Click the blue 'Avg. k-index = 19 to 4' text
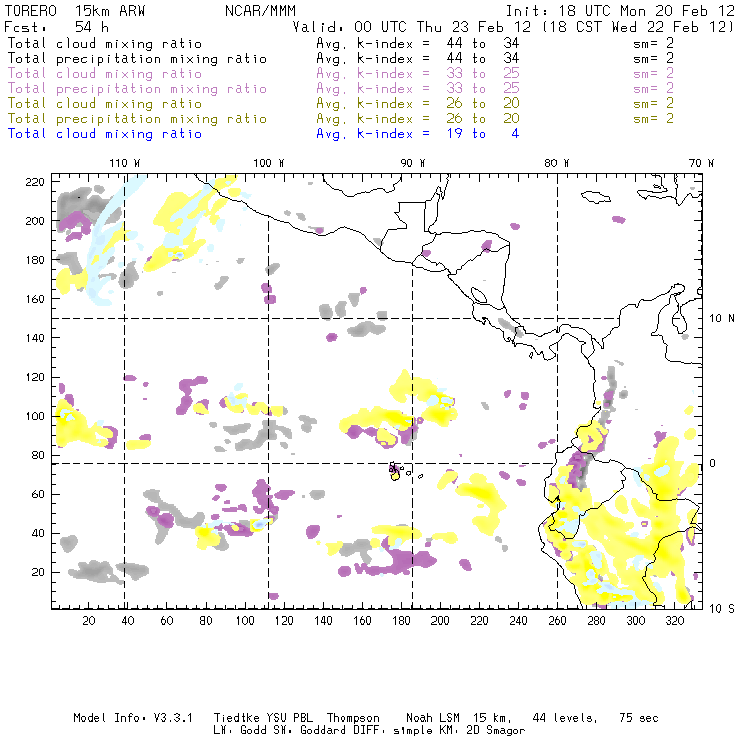740x740 pixels. coord(418,134)
